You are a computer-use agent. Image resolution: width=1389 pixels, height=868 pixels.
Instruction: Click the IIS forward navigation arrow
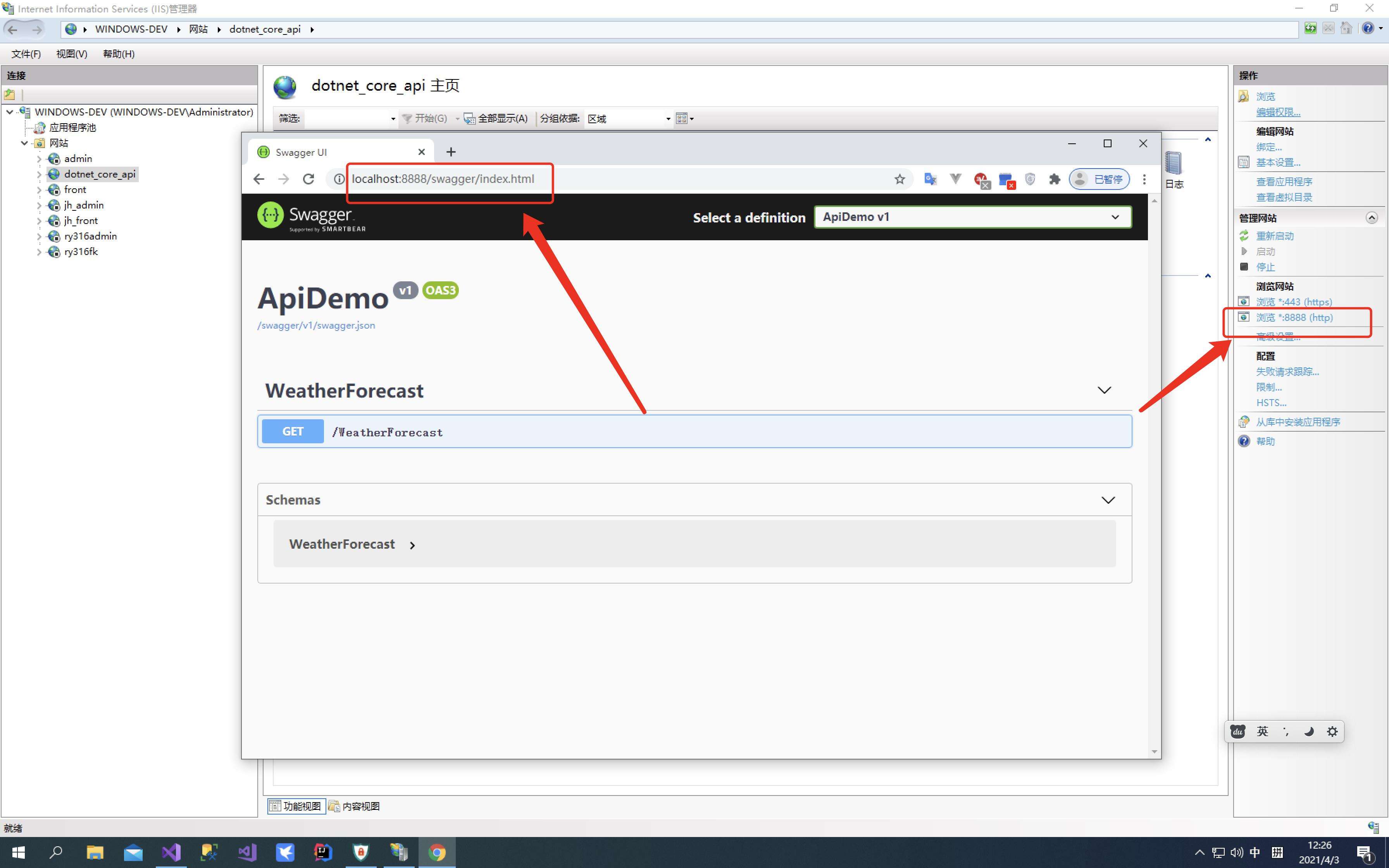[37, 29]
